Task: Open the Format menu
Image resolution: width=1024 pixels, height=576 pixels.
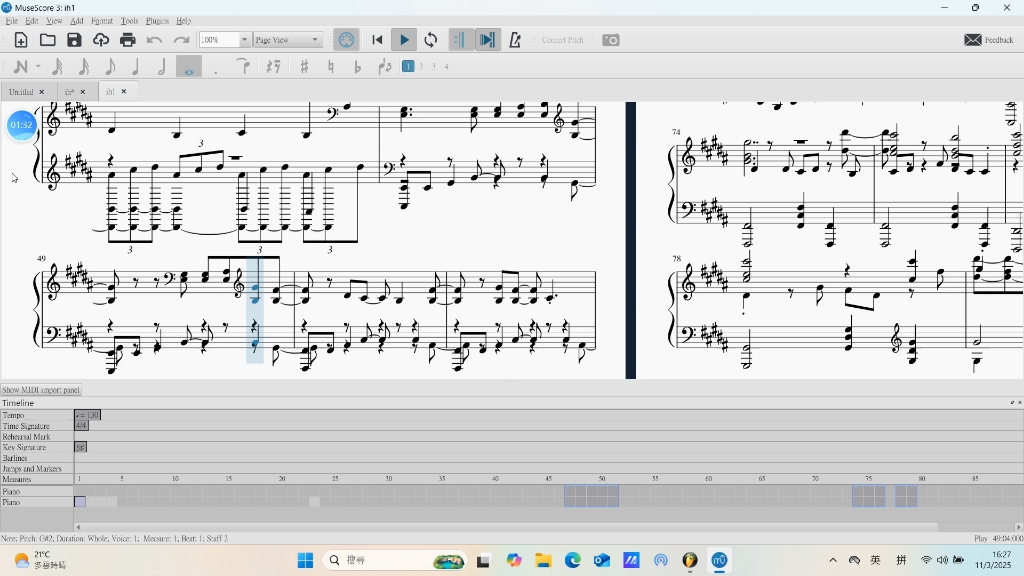Action: tap(102, 21)
